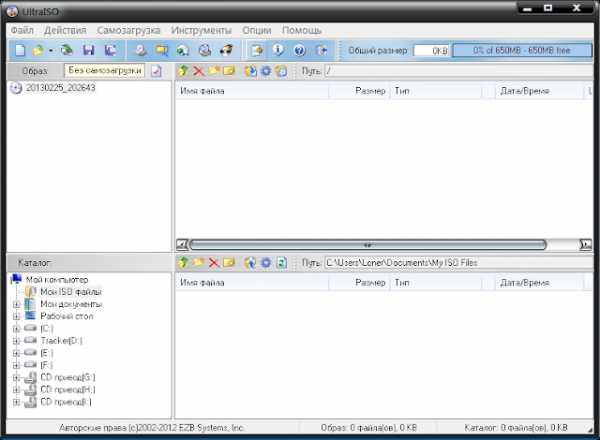Select the 20130225_202643 image node

pyautogui.click(x=60, y=88)
